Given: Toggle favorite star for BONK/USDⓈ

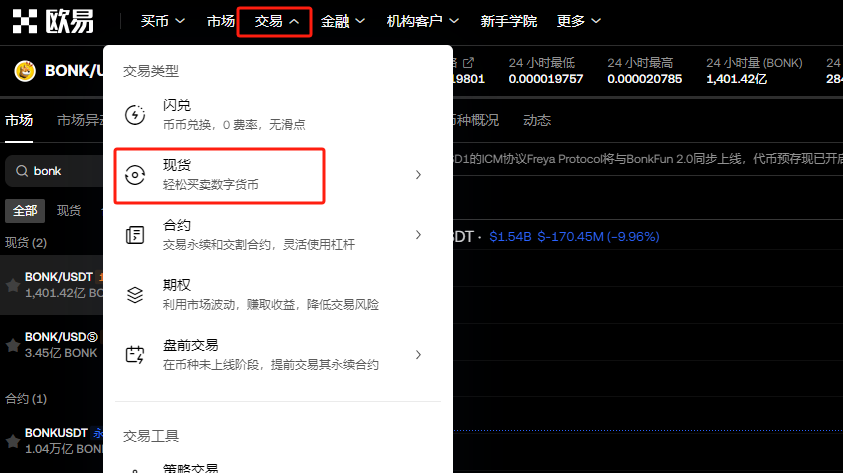Looking at the screenshot, I should coord(13,345).
